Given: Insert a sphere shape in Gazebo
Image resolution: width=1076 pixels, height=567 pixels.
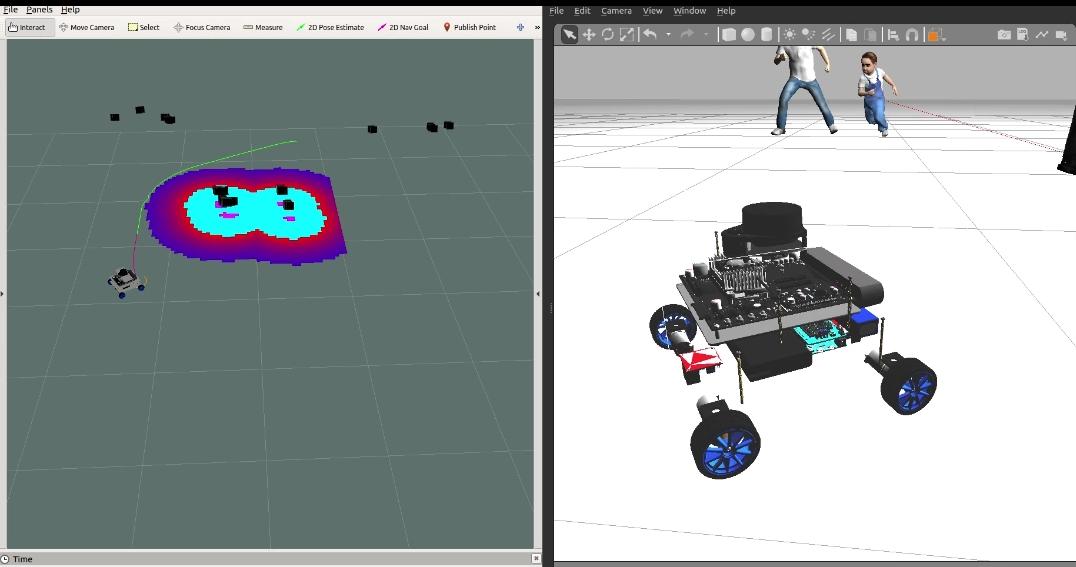Looking at the screenshot, I should point(748,34).
